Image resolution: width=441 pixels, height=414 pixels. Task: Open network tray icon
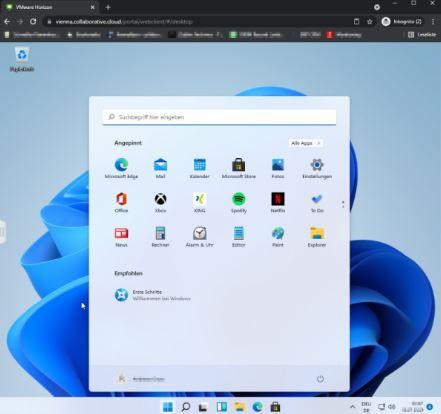point(382,407)
